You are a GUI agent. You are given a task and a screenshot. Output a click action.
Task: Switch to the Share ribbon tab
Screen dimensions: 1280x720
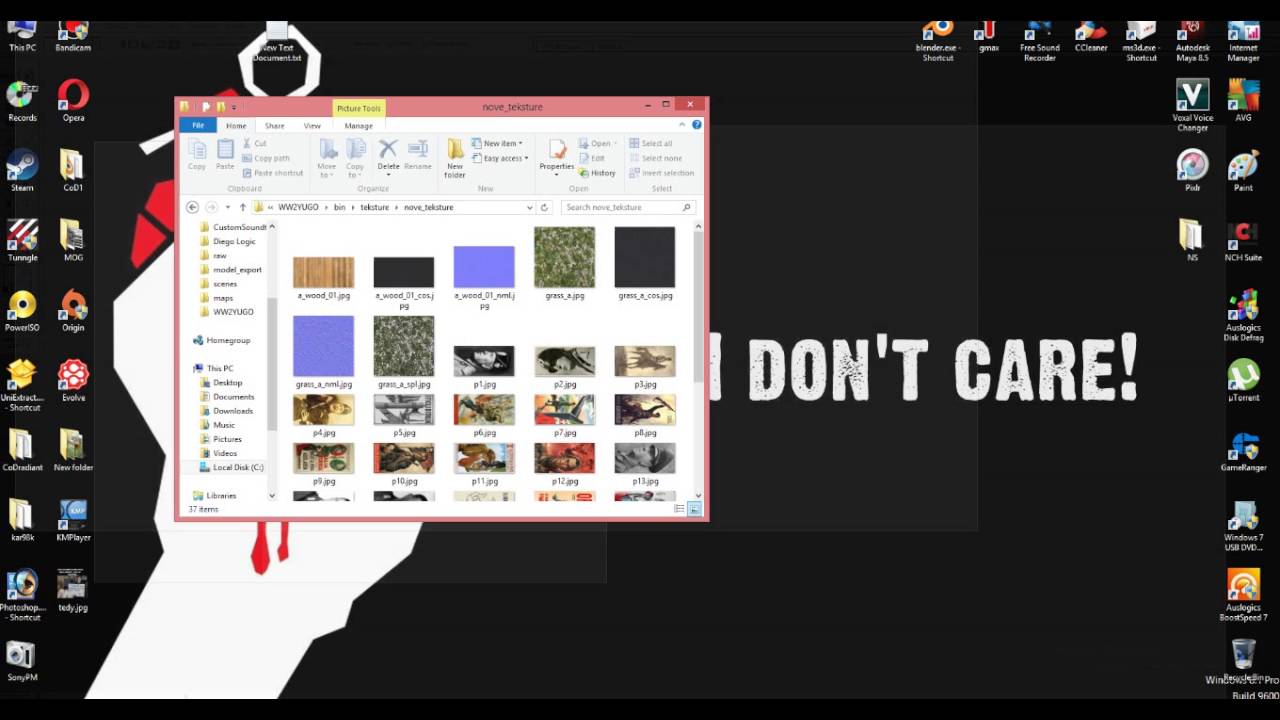pyautogui.click(x=274, y=126)
